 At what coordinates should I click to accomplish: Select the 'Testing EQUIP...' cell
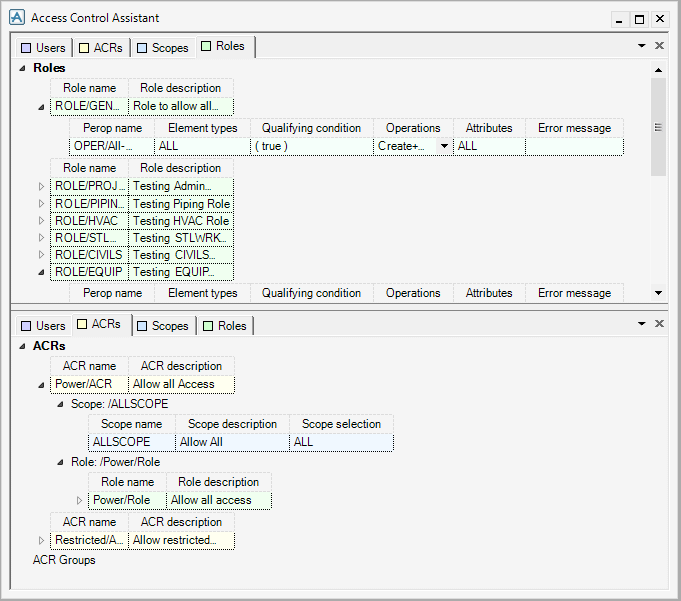tap(181, 272)
